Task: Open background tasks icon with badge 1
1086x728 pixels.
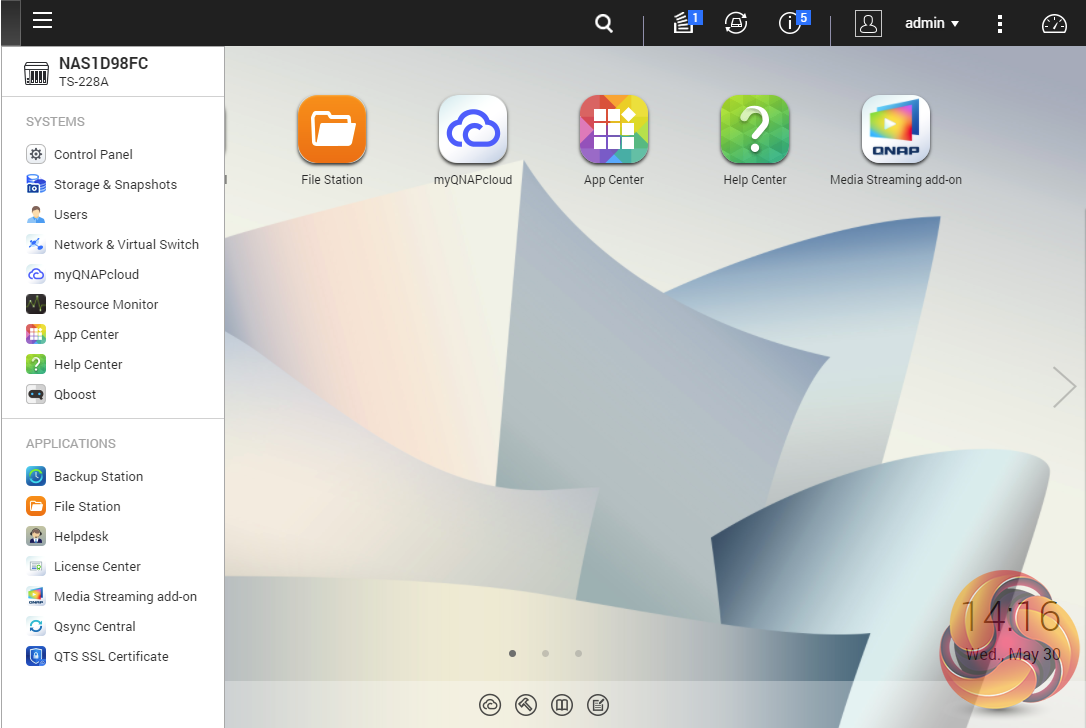Action: pos(685,22)
